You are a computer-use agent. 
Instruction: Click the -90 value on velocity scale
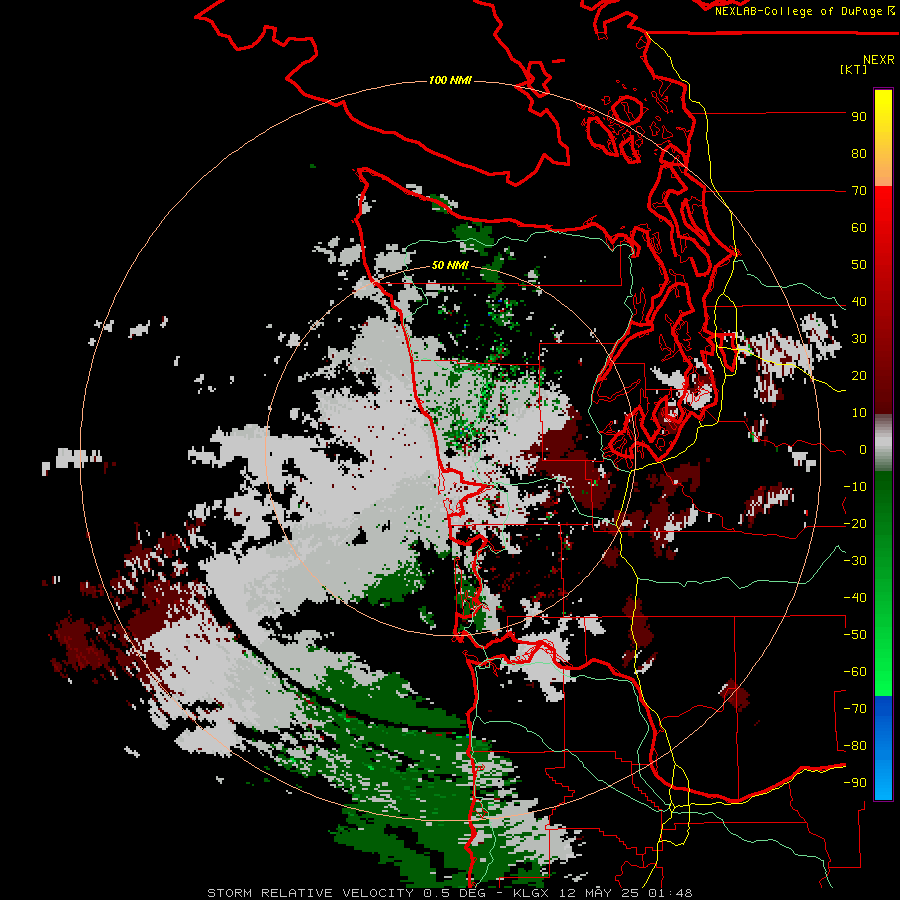pyautogui.click(x=855, y=783)
